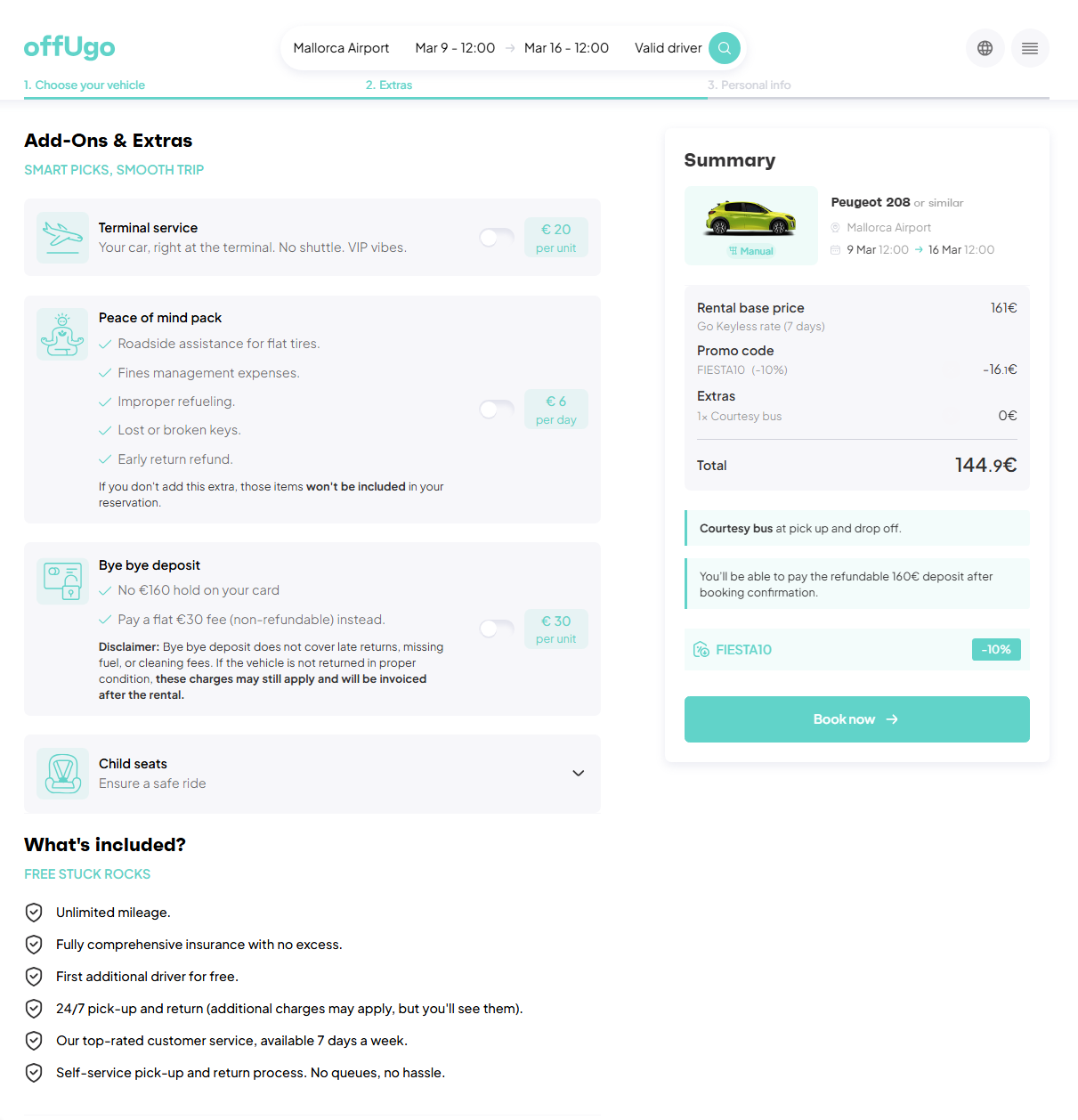Enable the Terminal service toggle
This screenshot has width=1078, height=1120.
tap(496, 238)
